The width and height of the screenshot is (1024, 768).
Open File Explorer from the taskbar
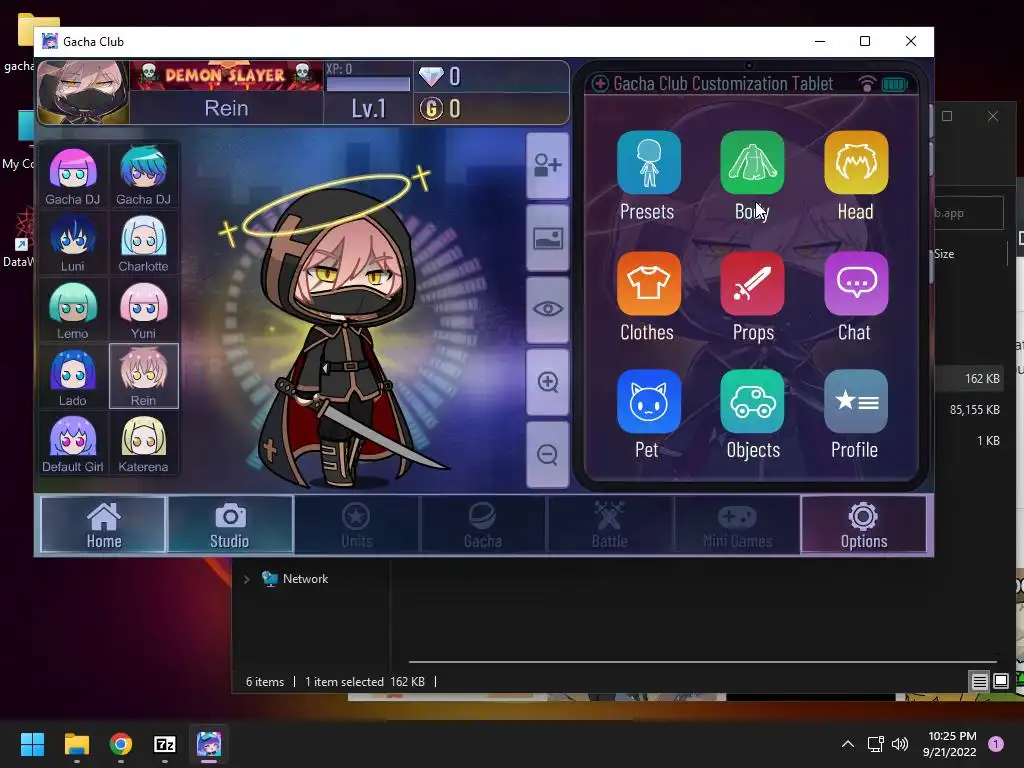pyautogui.click(x=76, y=744)
